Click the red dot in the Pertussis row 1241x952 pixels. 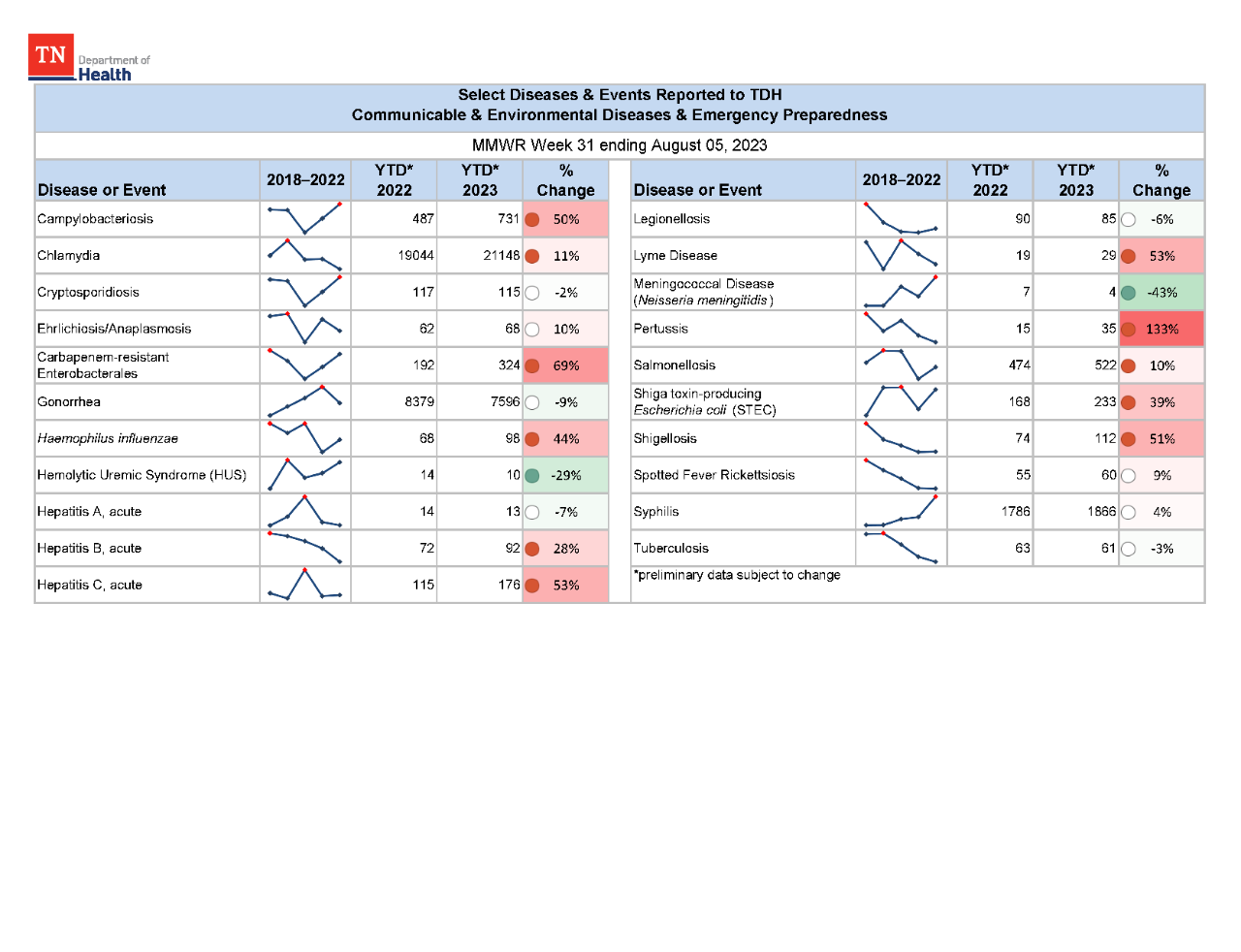1129,330
